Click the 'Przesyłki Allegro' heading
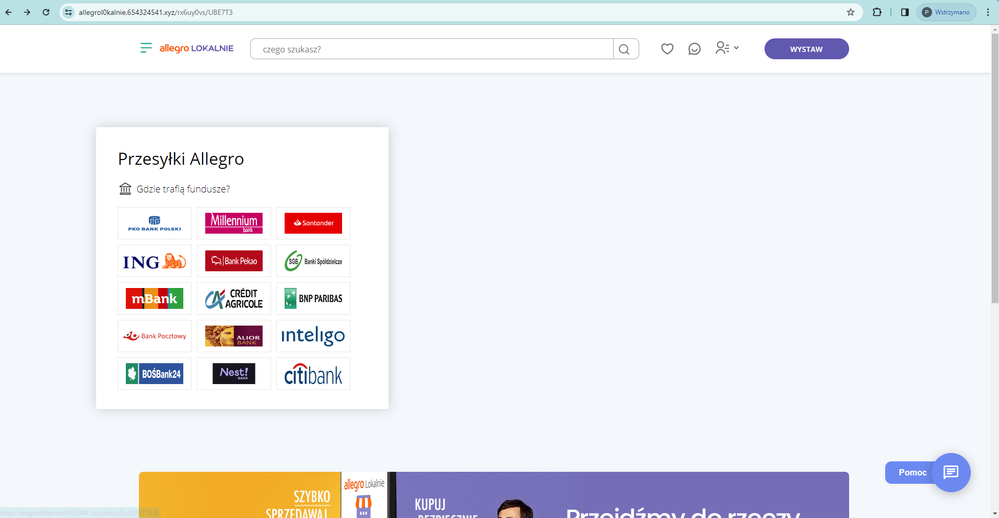Screen dimensions: 999x518 click(181, 159)
